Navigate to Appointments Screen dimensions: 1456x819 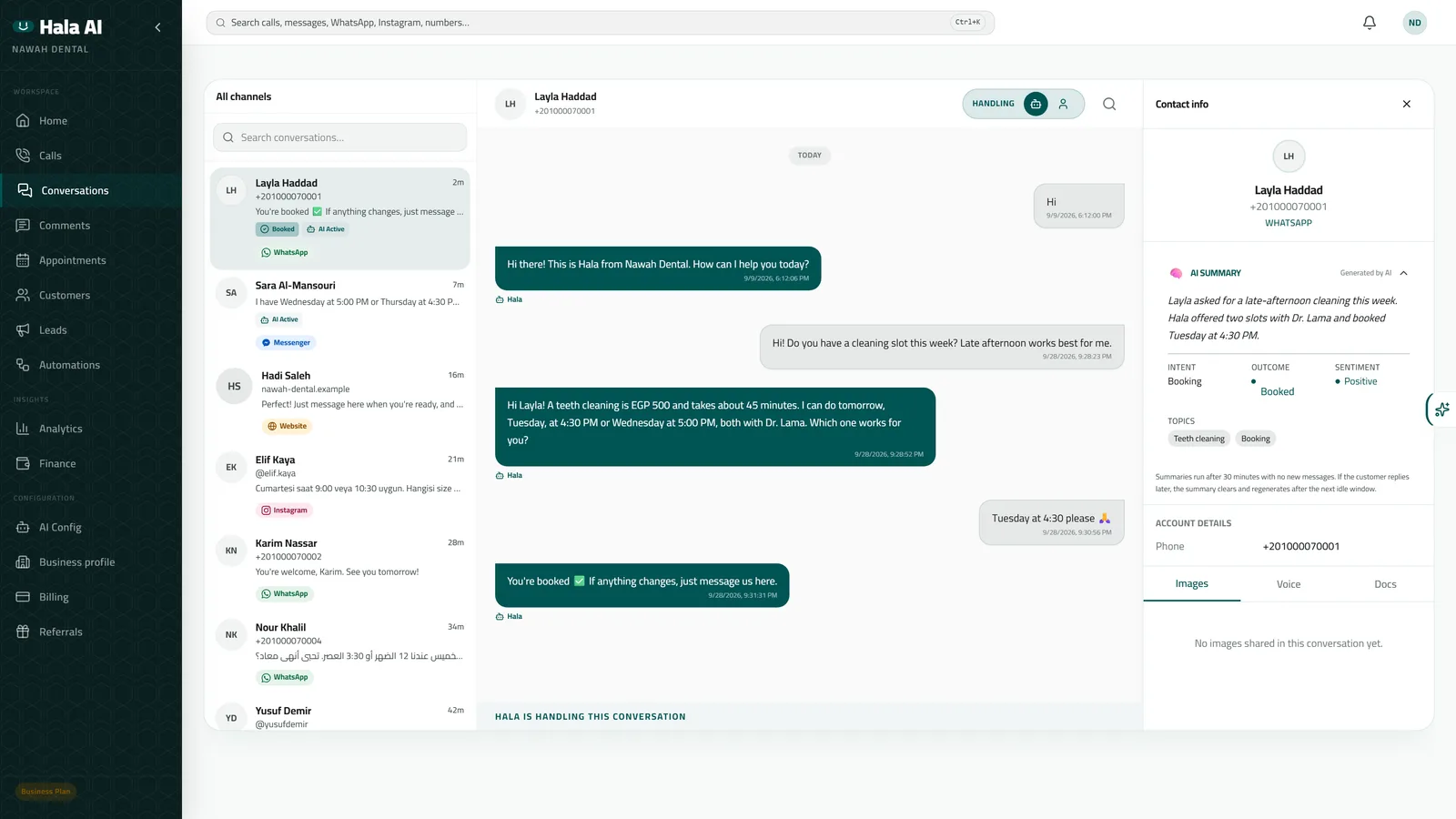pyautogui.click(x=89, y=260)
